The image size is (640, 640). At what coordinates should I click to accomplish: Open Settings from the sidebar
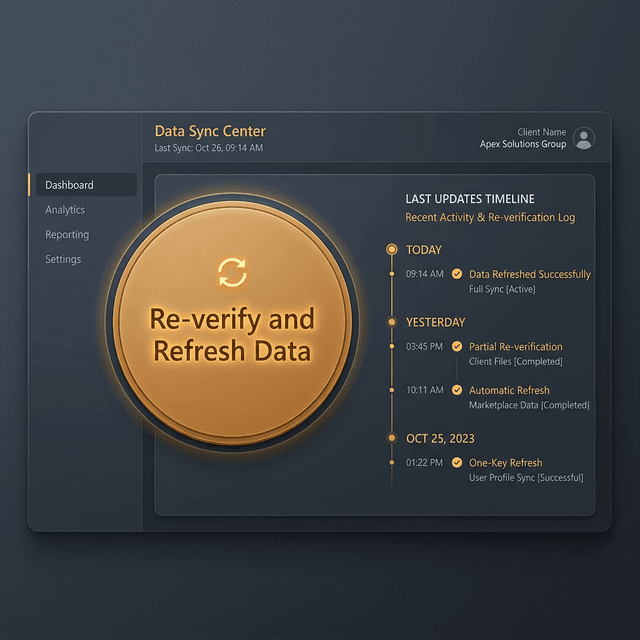63,260
